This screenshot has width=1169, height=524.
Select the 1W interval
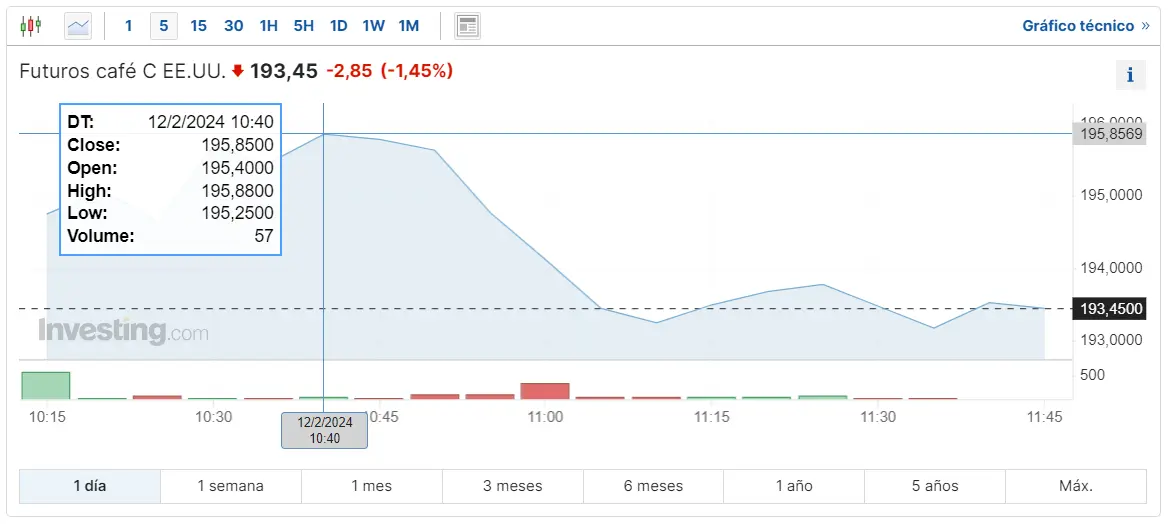(x=374, y=26)
